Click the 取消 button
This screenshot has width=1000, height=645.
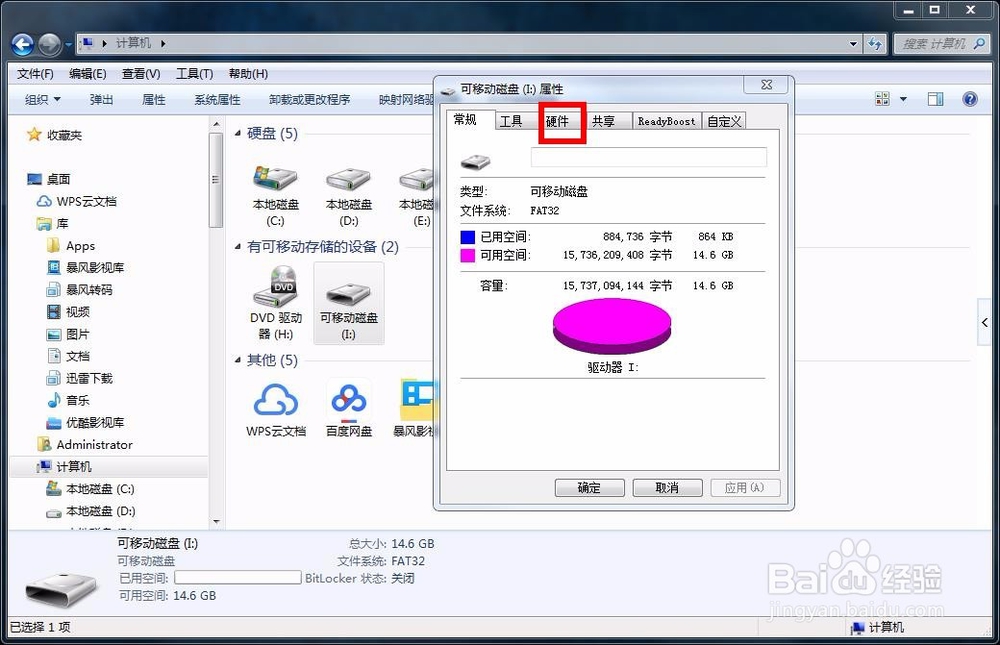(x=667, y=488)
